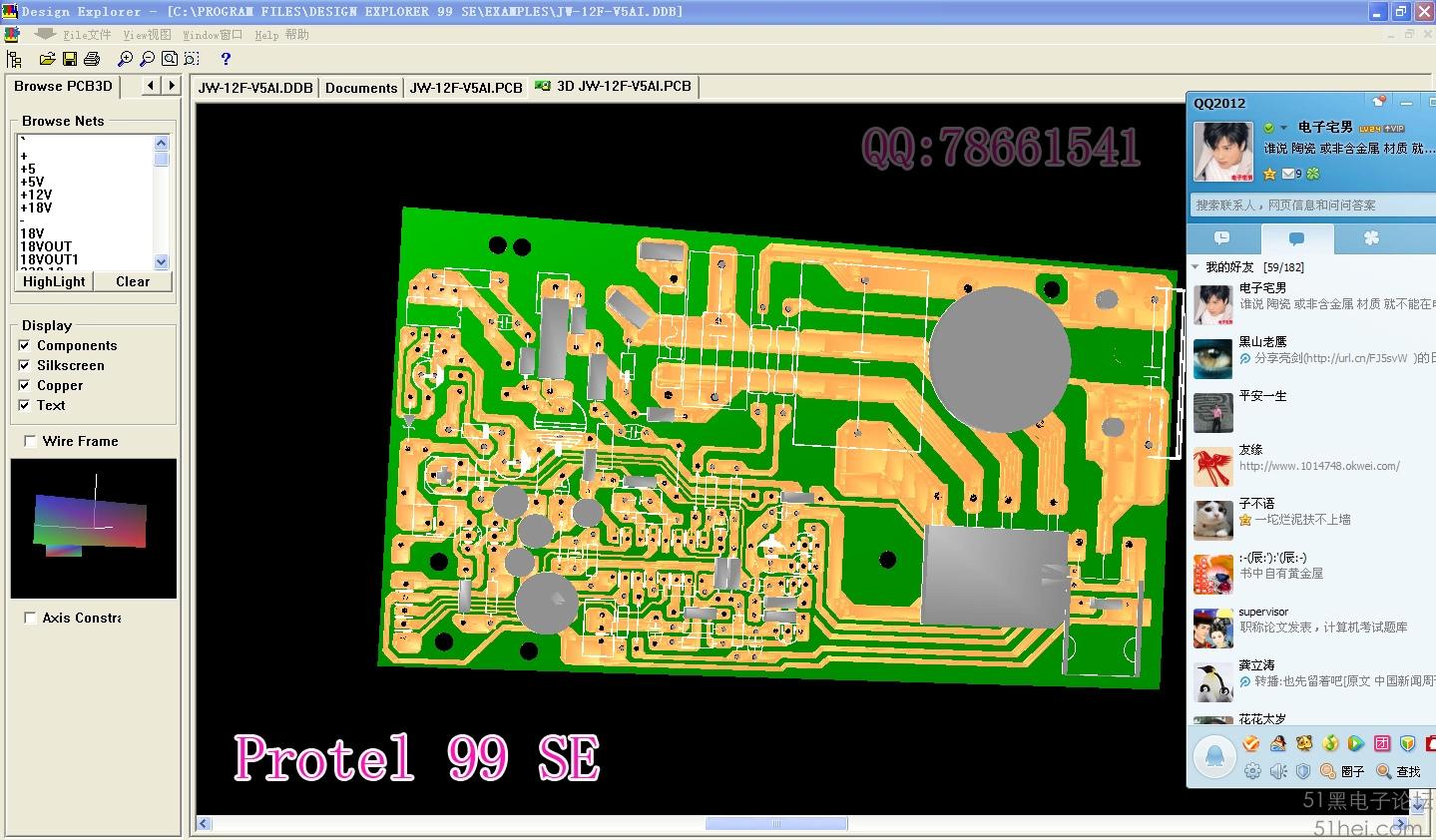Click the Design Explorer gray down-arrow menu icon
This screenshot has height=840, width=1436.
coord(44,34)
